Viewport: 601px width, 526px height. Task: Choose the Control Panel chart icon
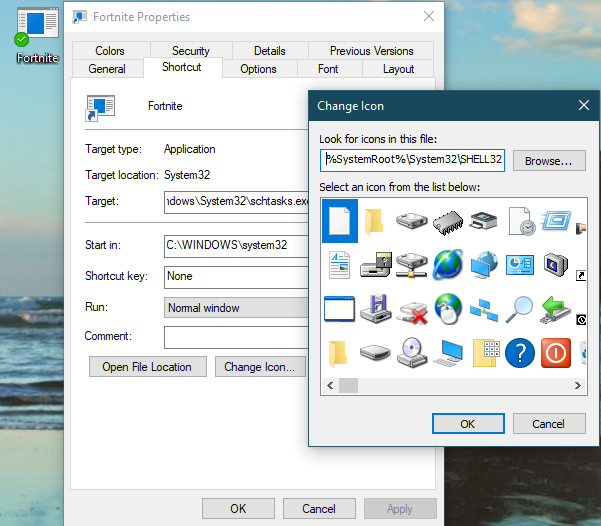tap(520, 265)
